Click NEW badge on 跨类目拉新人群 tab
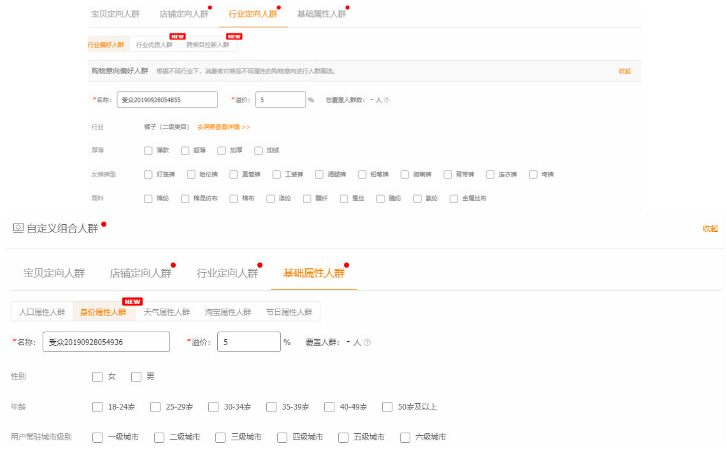This screenshot has width=727, height=449. click(234, 37)
